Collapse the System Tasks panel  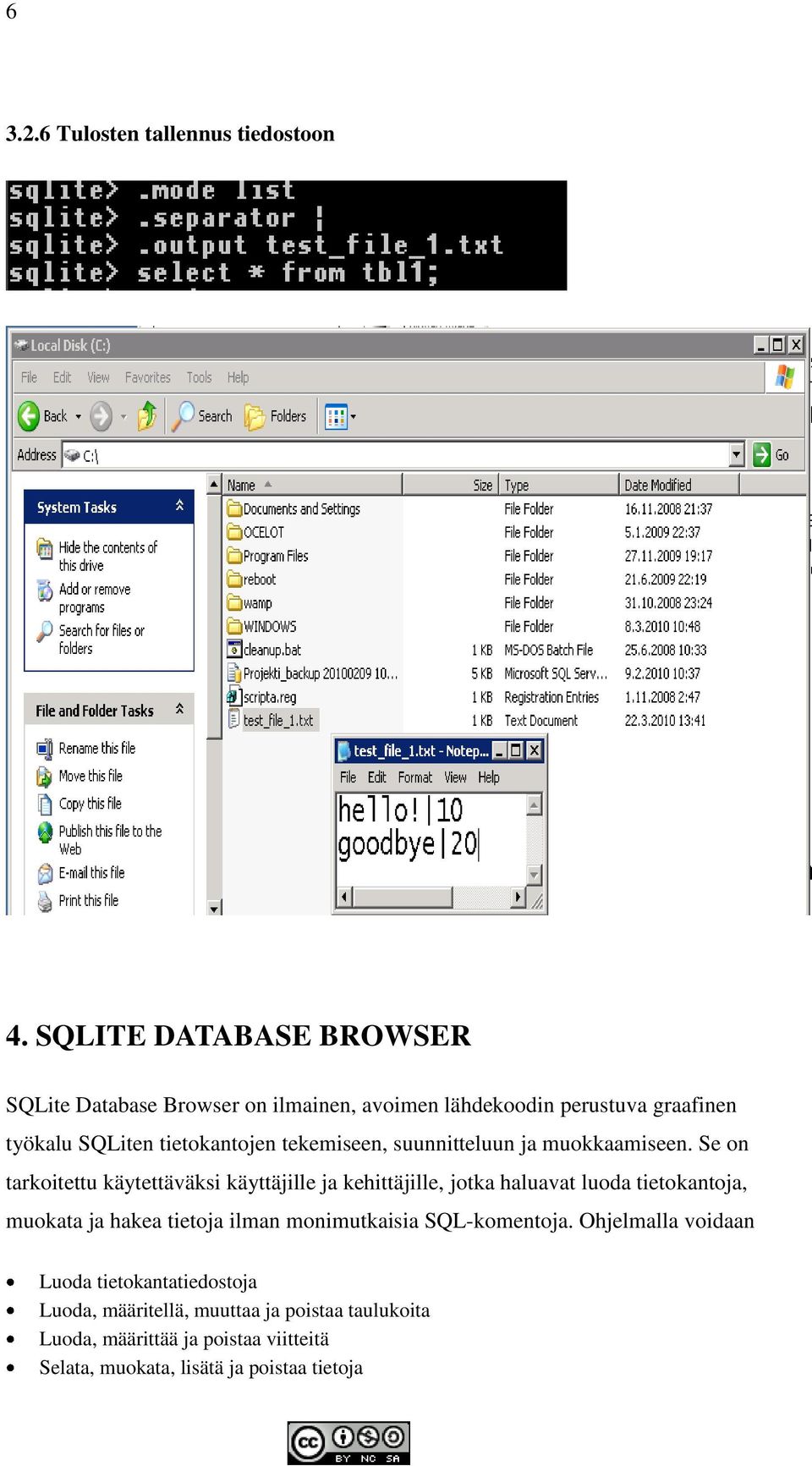[179, 506]
